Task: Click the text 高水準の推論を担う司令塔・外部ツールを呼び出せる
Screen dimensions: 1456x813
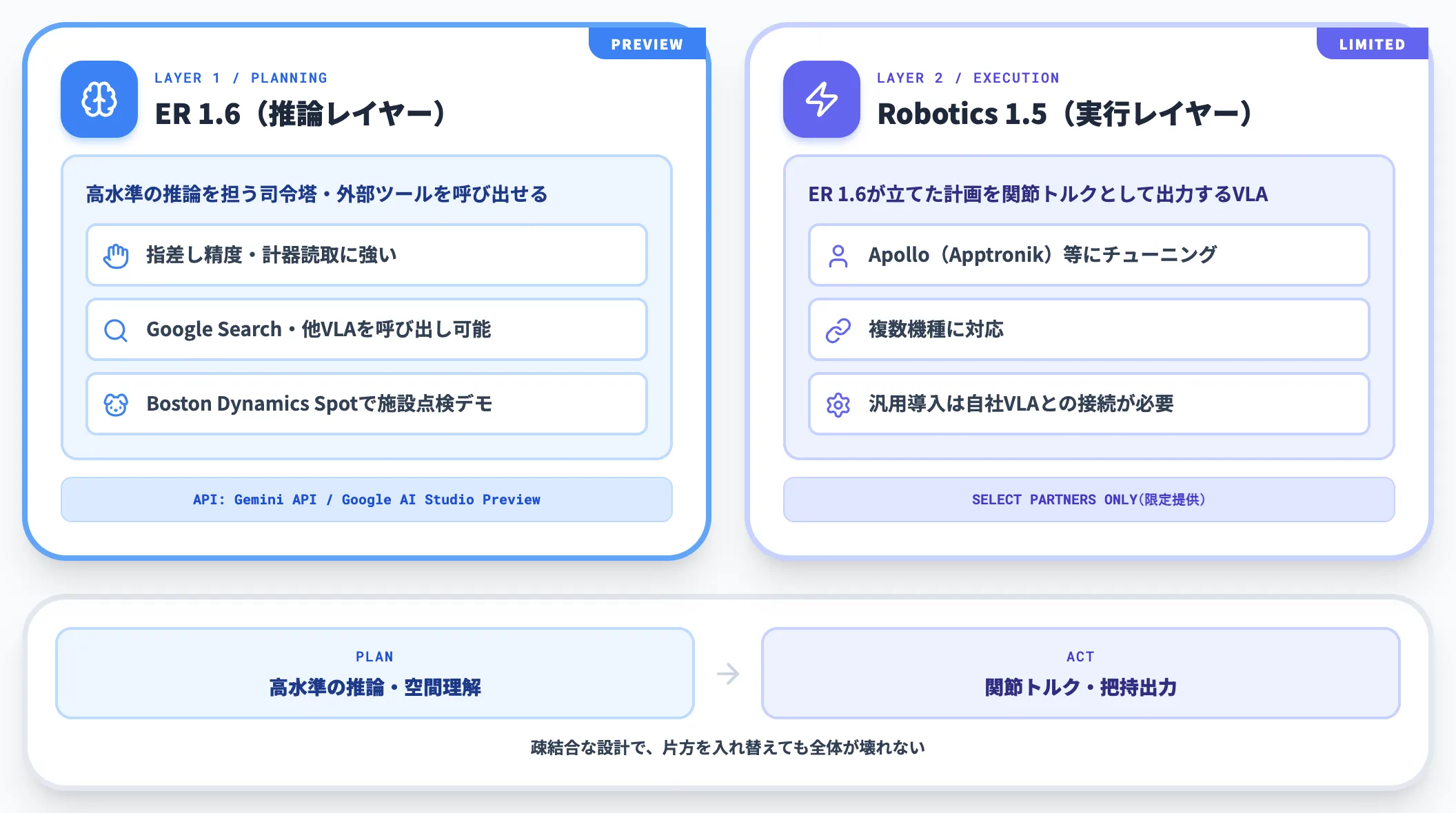Action: [x=317, y=194]
